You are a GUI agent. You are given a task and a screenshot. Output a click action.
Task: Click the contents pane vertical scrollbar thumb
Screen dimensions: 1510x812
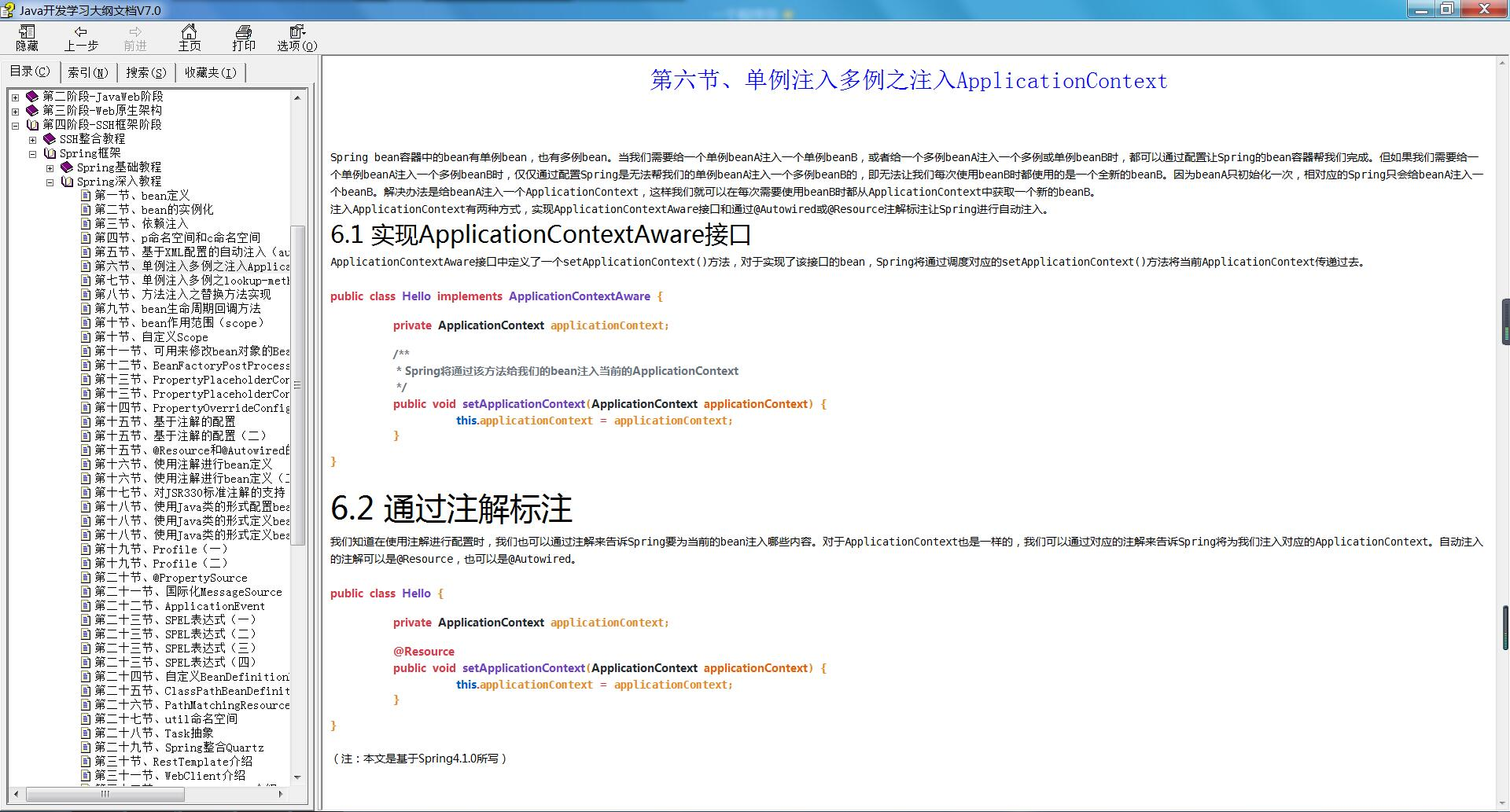click(x=297, y=385)
